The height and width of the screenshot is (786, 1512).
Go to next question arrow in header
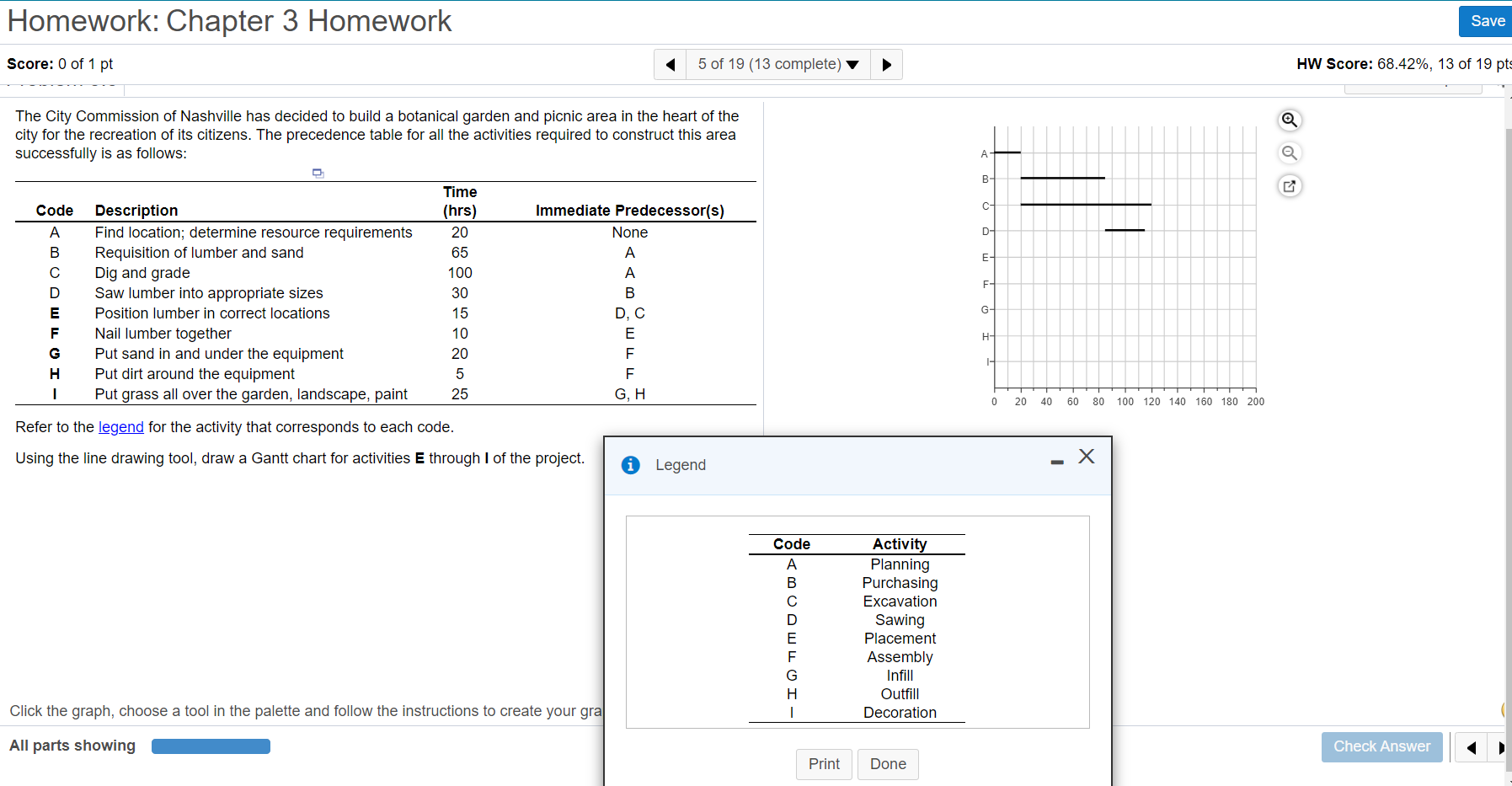[886, 64]
